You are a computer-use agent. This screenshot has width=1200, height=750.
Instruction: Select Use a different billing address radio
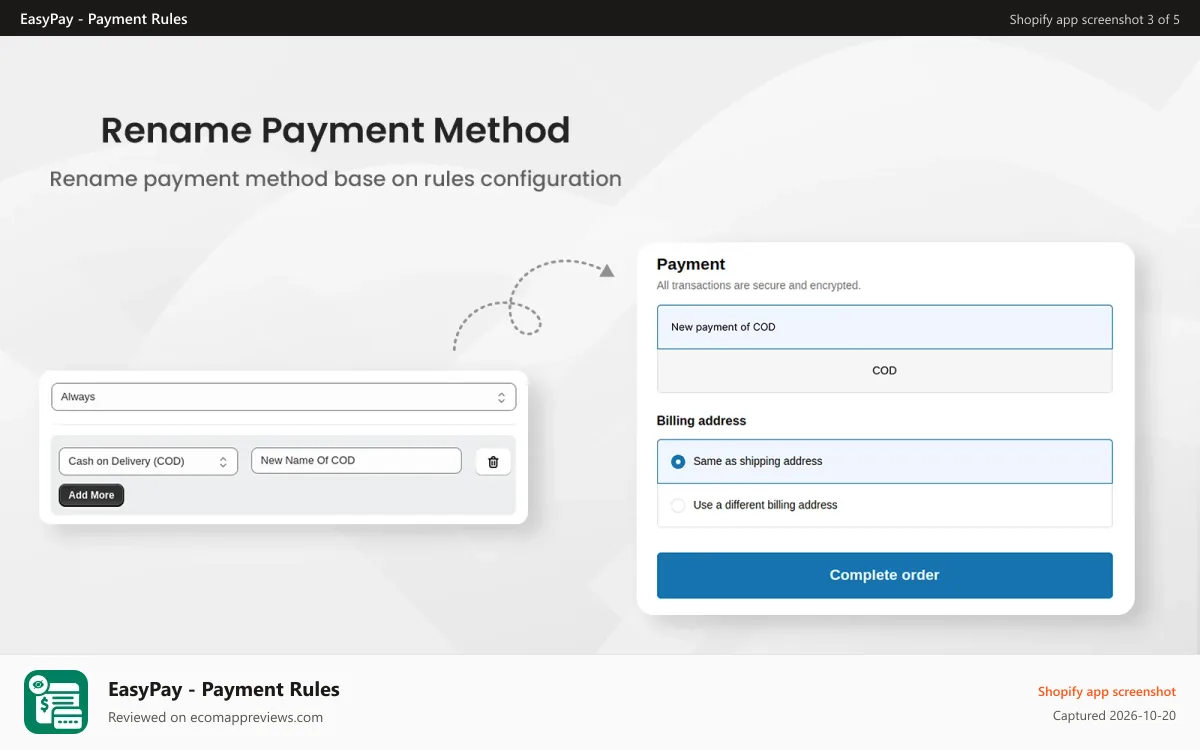point(678,505)
